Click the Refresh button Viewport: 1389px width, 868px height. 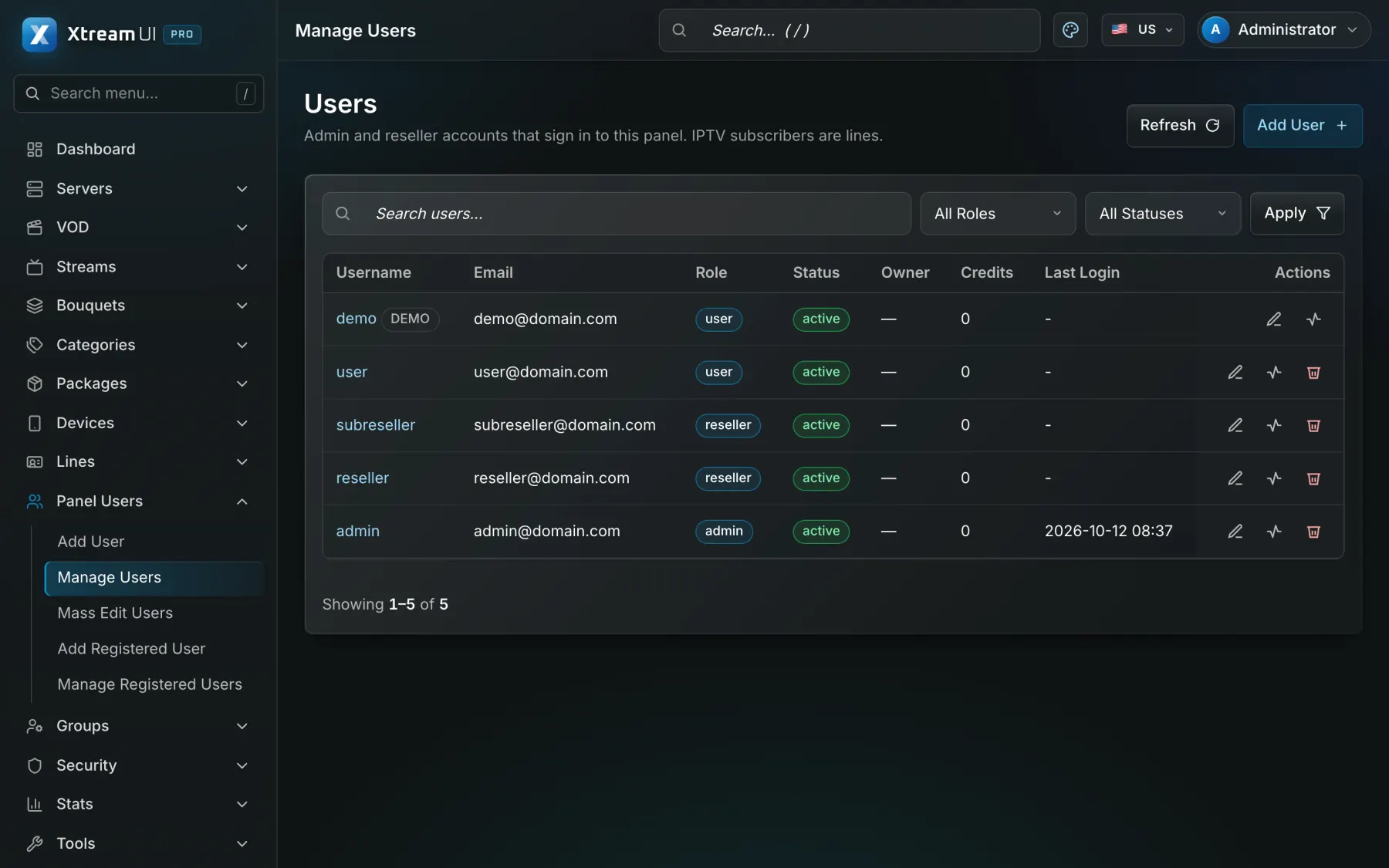click(1180, 126)
